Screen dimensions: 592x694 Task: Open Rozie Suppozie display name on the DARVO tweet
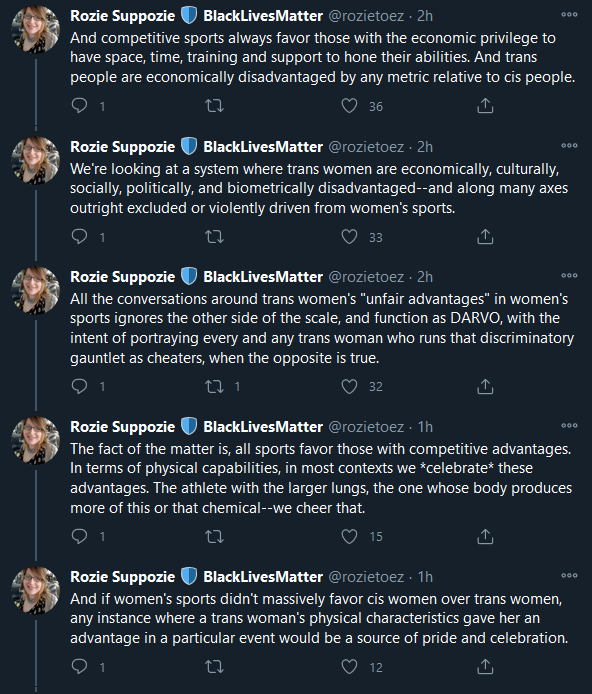[123, 277]
